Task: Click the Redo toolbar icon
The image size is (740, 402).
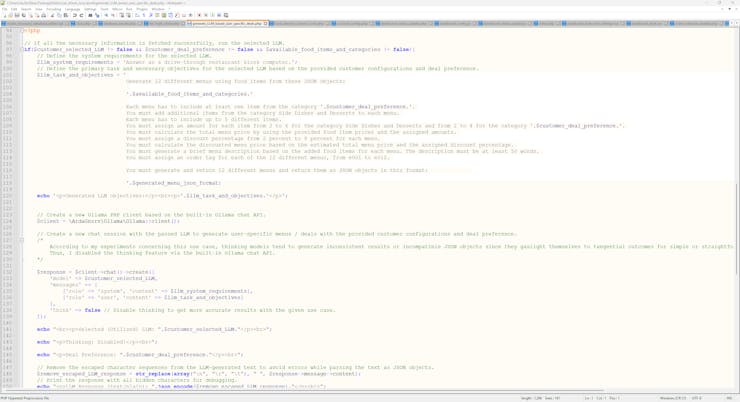Action: coord(81,15)
